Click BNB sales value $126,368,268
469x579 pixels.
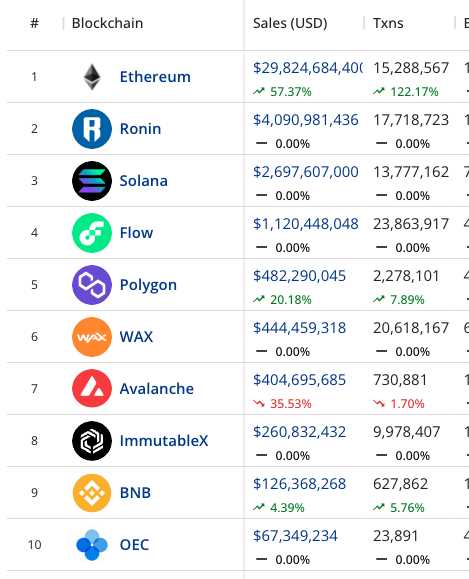299,484
